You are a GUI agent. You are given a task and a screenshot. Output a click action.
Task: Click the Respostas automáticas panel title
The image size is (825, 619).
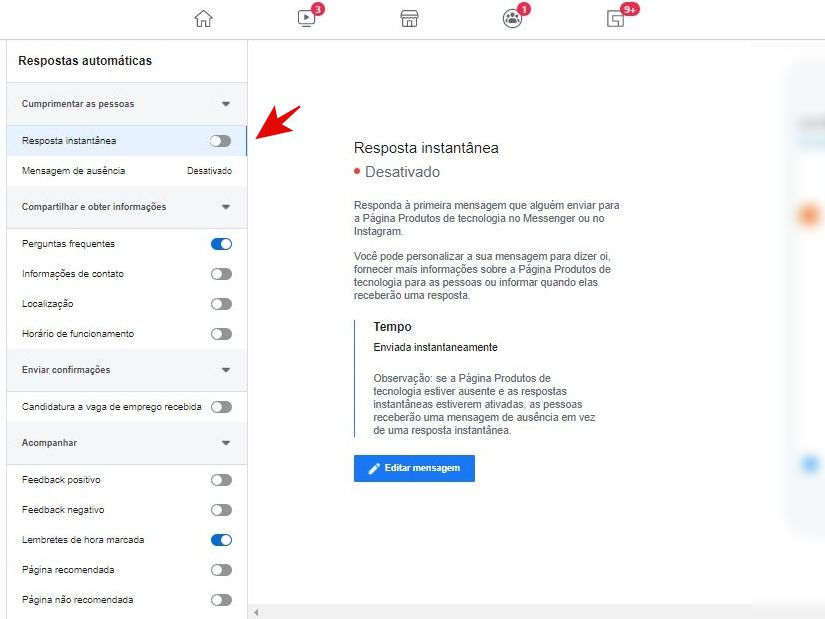coord(85,61)
